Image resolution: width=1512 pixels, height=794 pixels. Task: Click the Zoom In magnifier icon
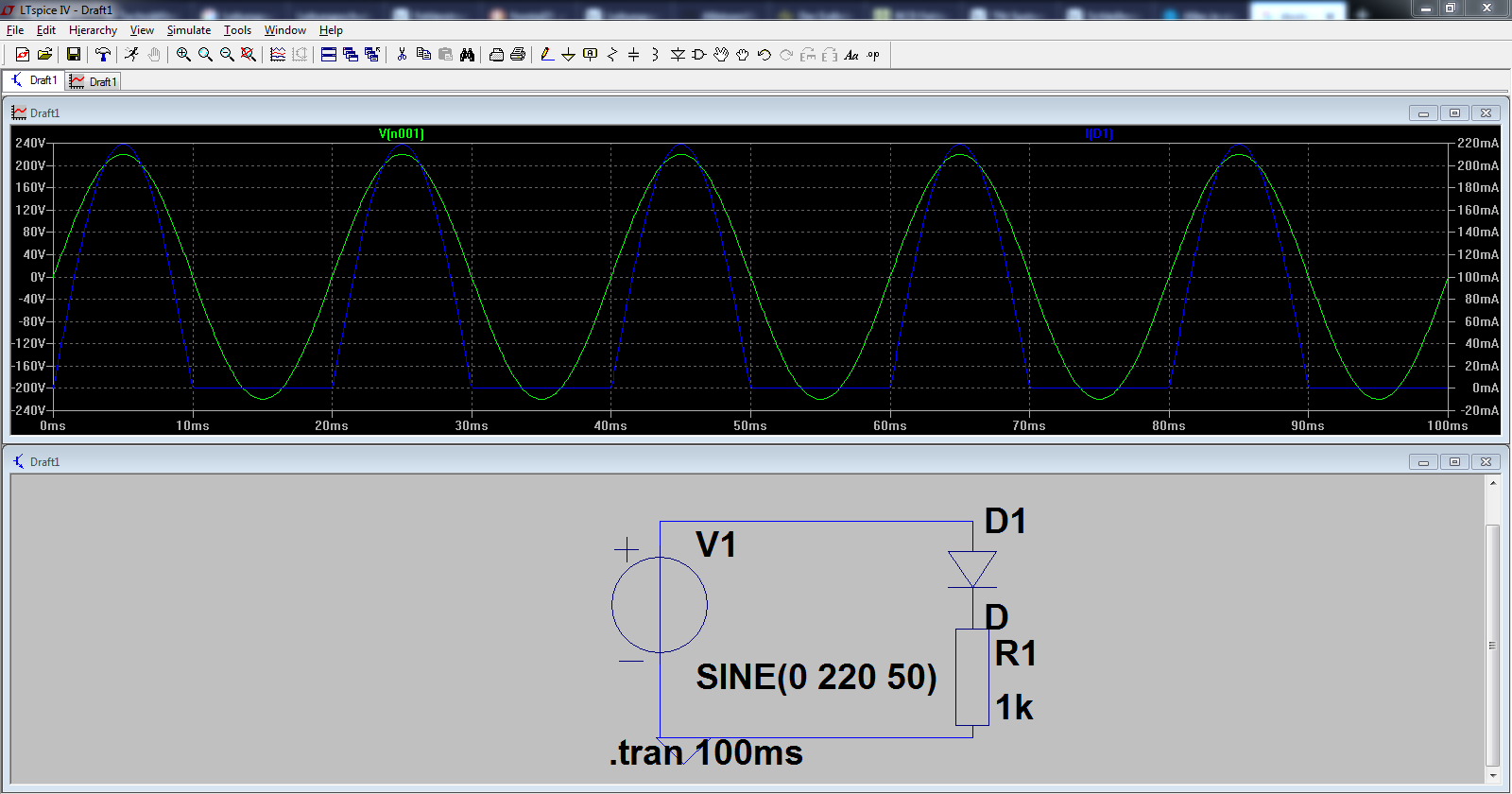pos(183,55)
